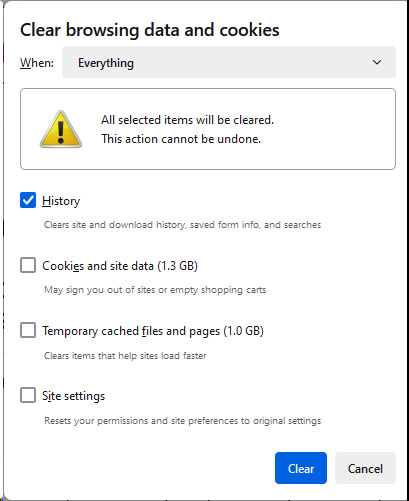The width and height of the screenshot is (409, 501).
Task: Click the Clear browsing data and cookies title
Action: 150,30
